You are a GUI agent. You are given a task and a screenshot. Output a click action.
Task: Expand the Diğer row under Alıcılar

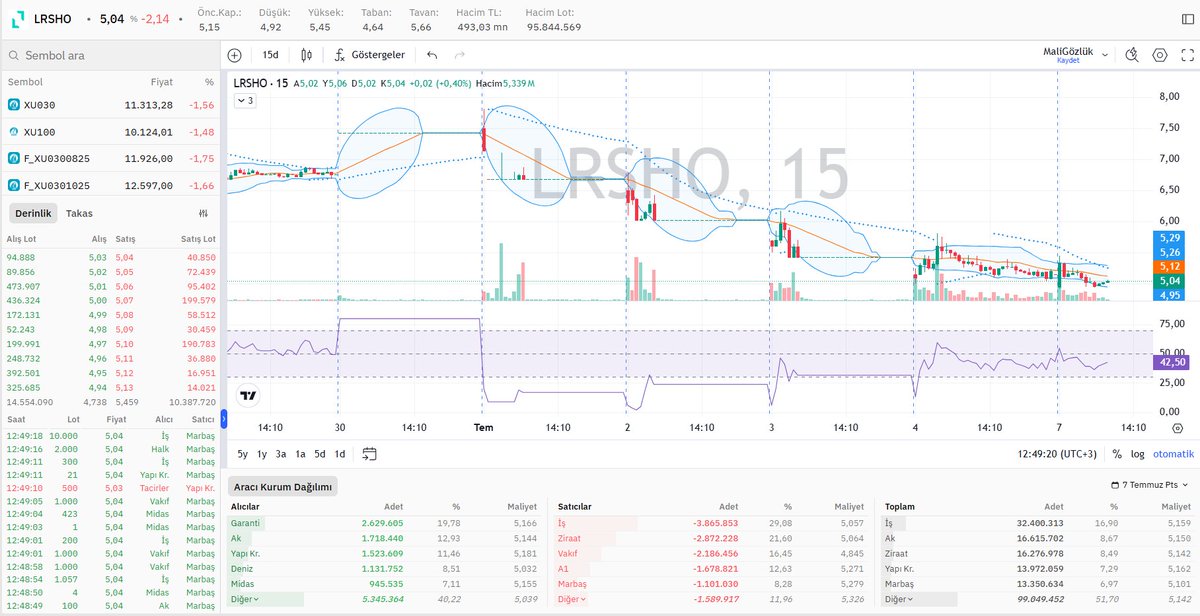click(245, 599)
